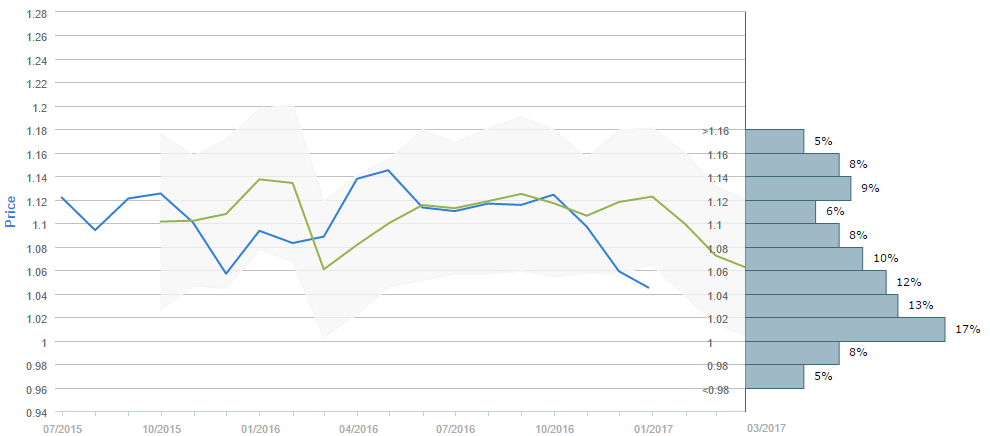Select the 10% distribution bar

click(x=803, y=259)
